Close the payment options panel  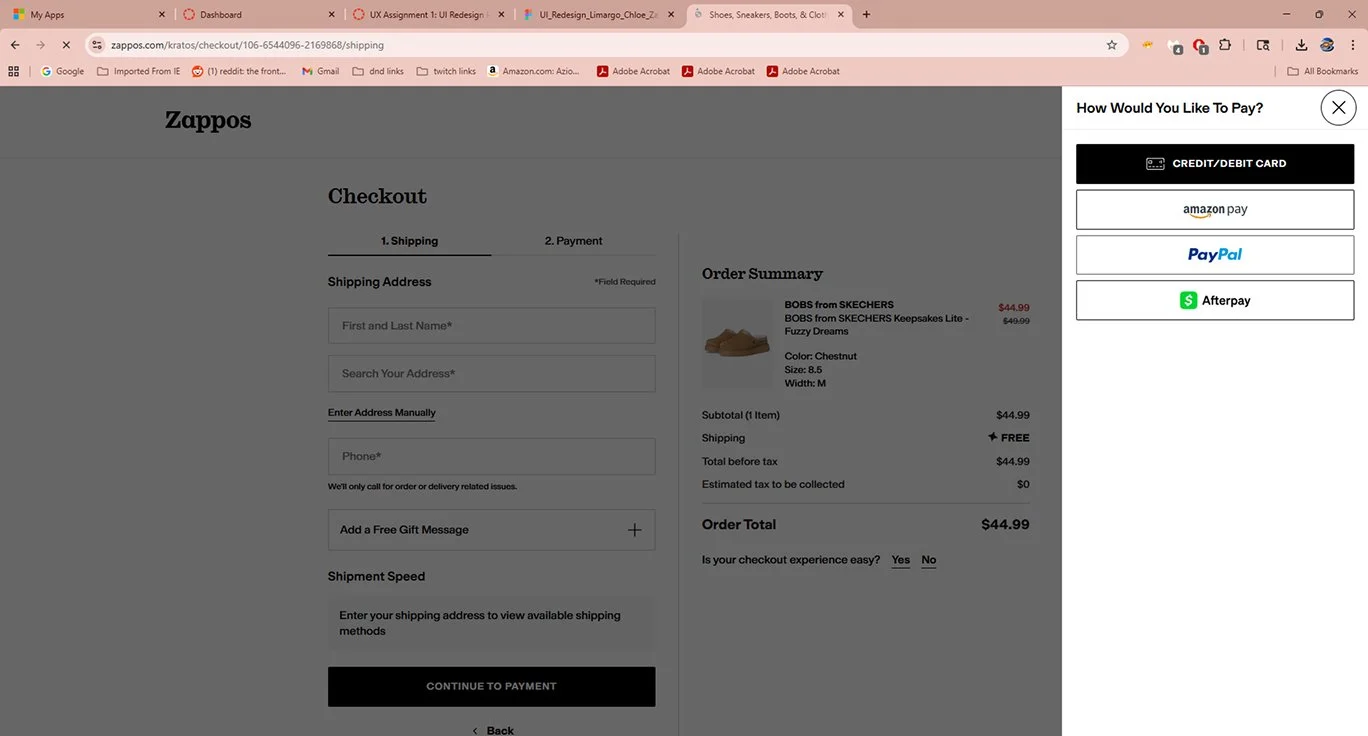pos(1338,107)
